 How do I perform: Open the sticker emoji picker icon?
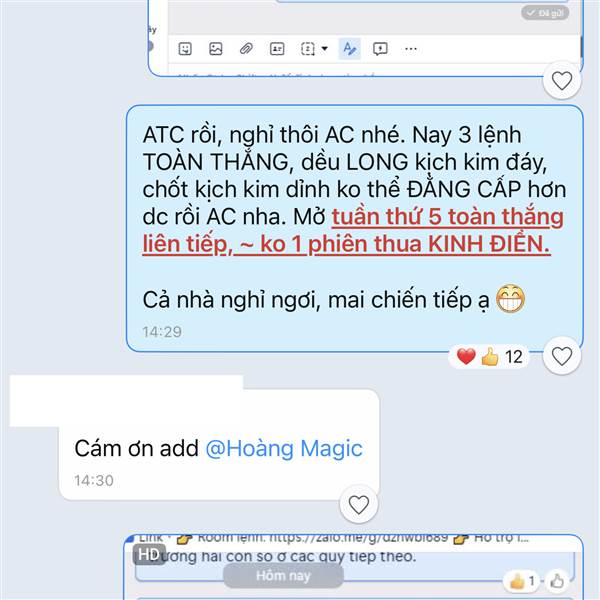[x=185, y=49]
